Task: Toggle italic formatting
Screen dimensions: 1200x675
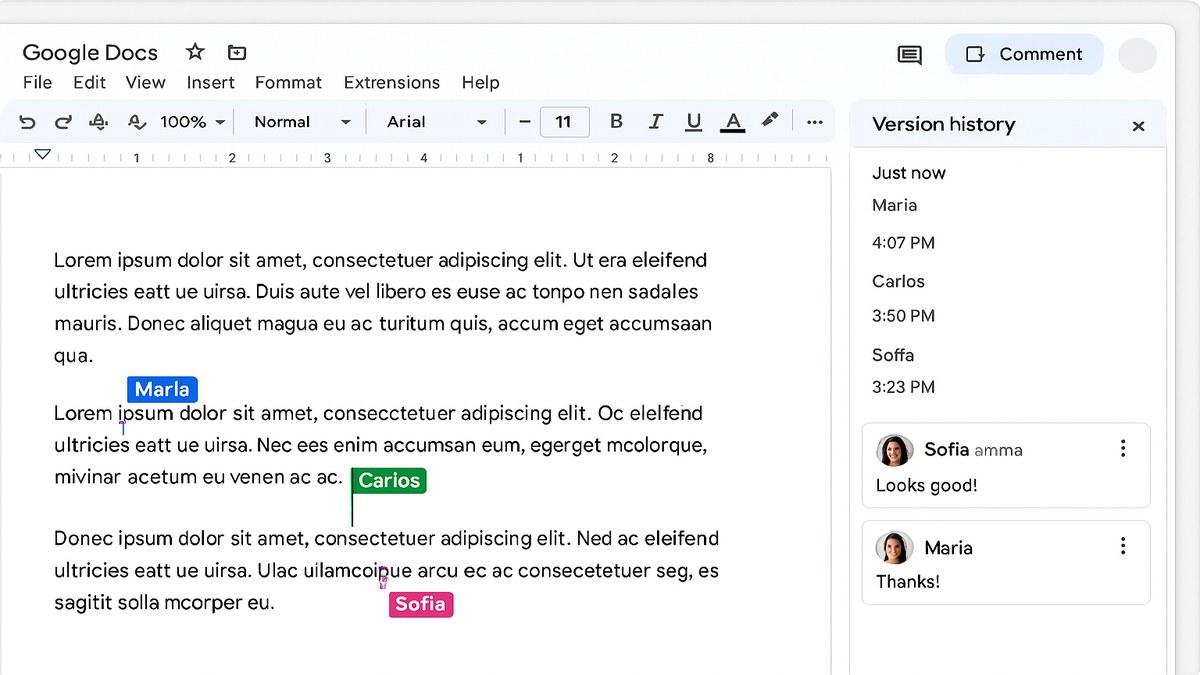Action: (x=655, y=121)
